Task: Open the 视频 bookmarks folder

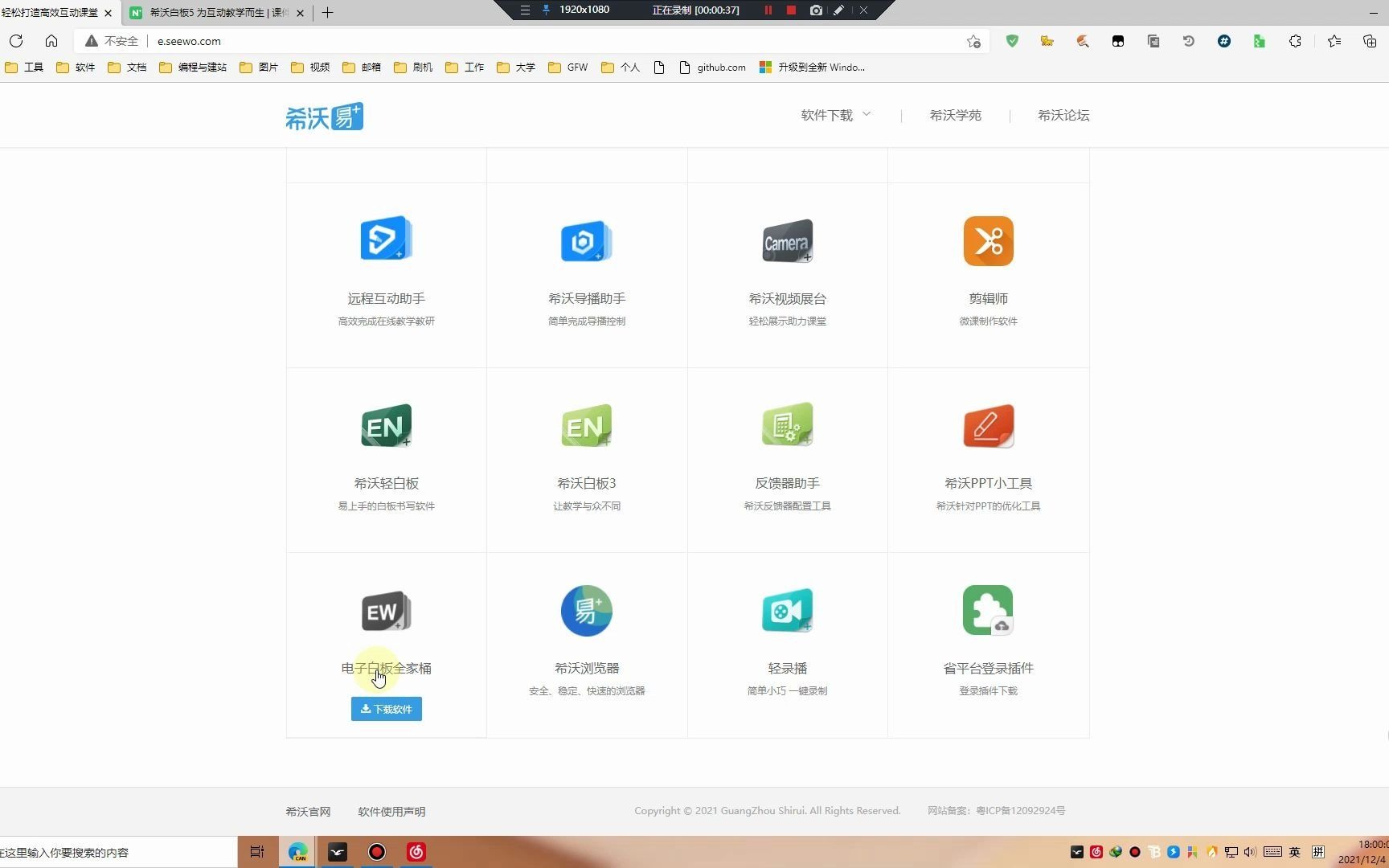Action: (310, 68)
